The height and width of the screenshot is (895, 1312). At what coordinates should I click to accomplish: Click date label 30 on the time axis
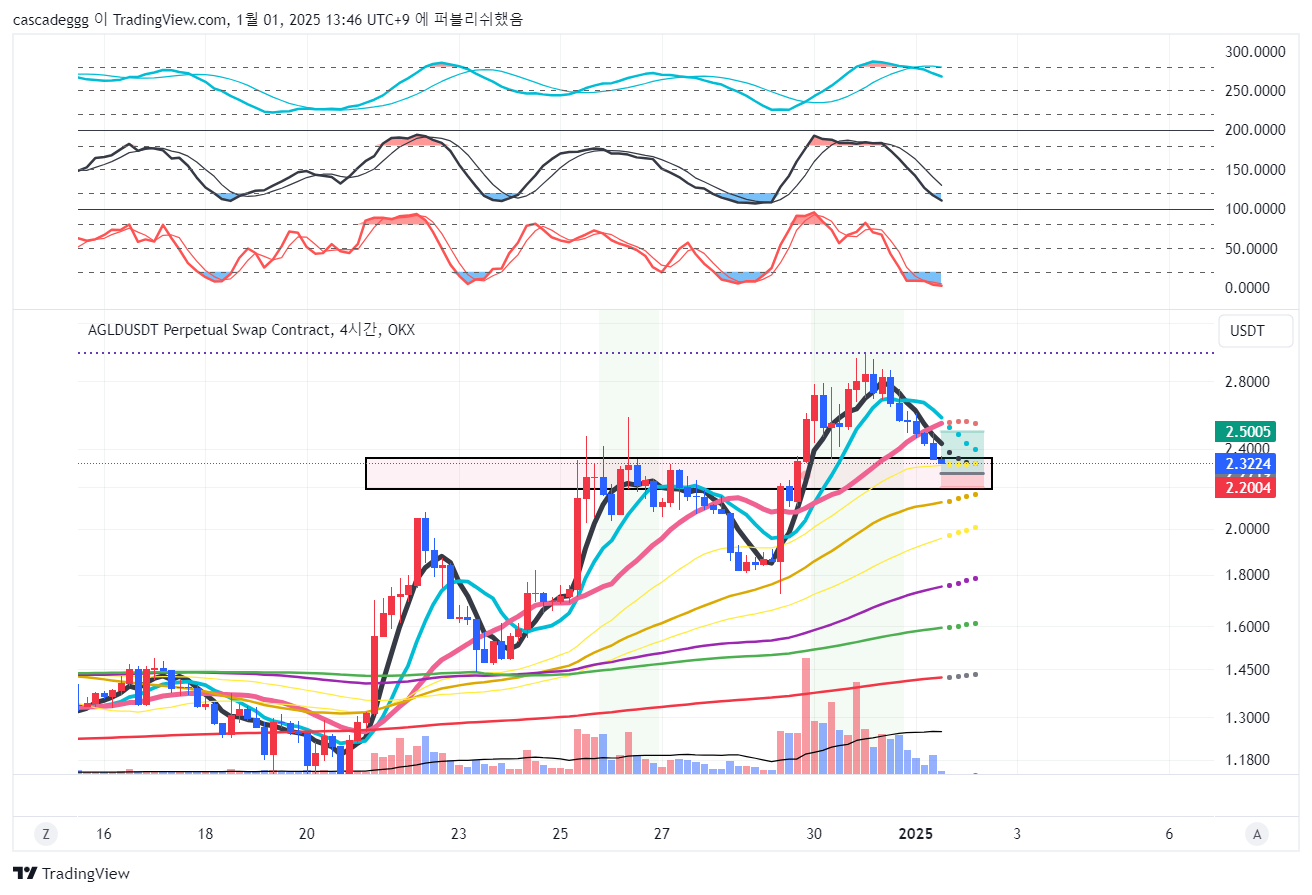click(x=814, y=834)
